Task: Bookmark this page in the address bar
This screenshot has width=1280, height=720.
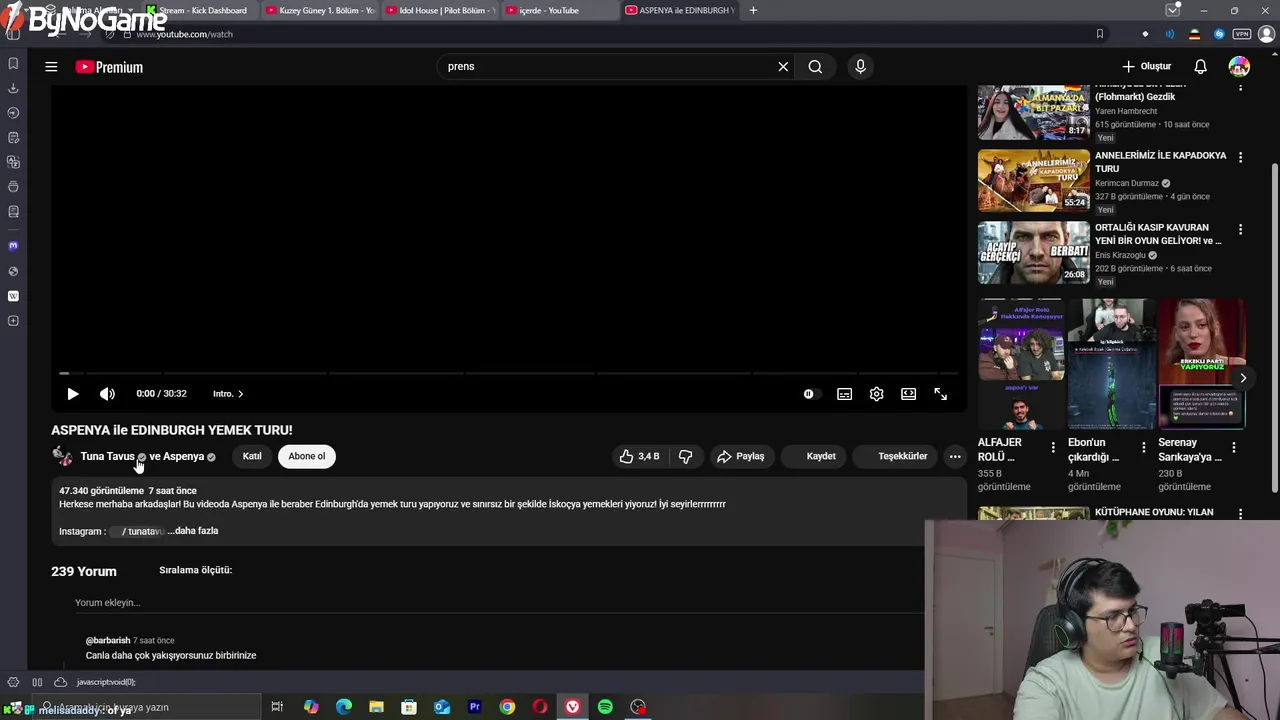Action: pyautogui.click(x=1099, y=34)
